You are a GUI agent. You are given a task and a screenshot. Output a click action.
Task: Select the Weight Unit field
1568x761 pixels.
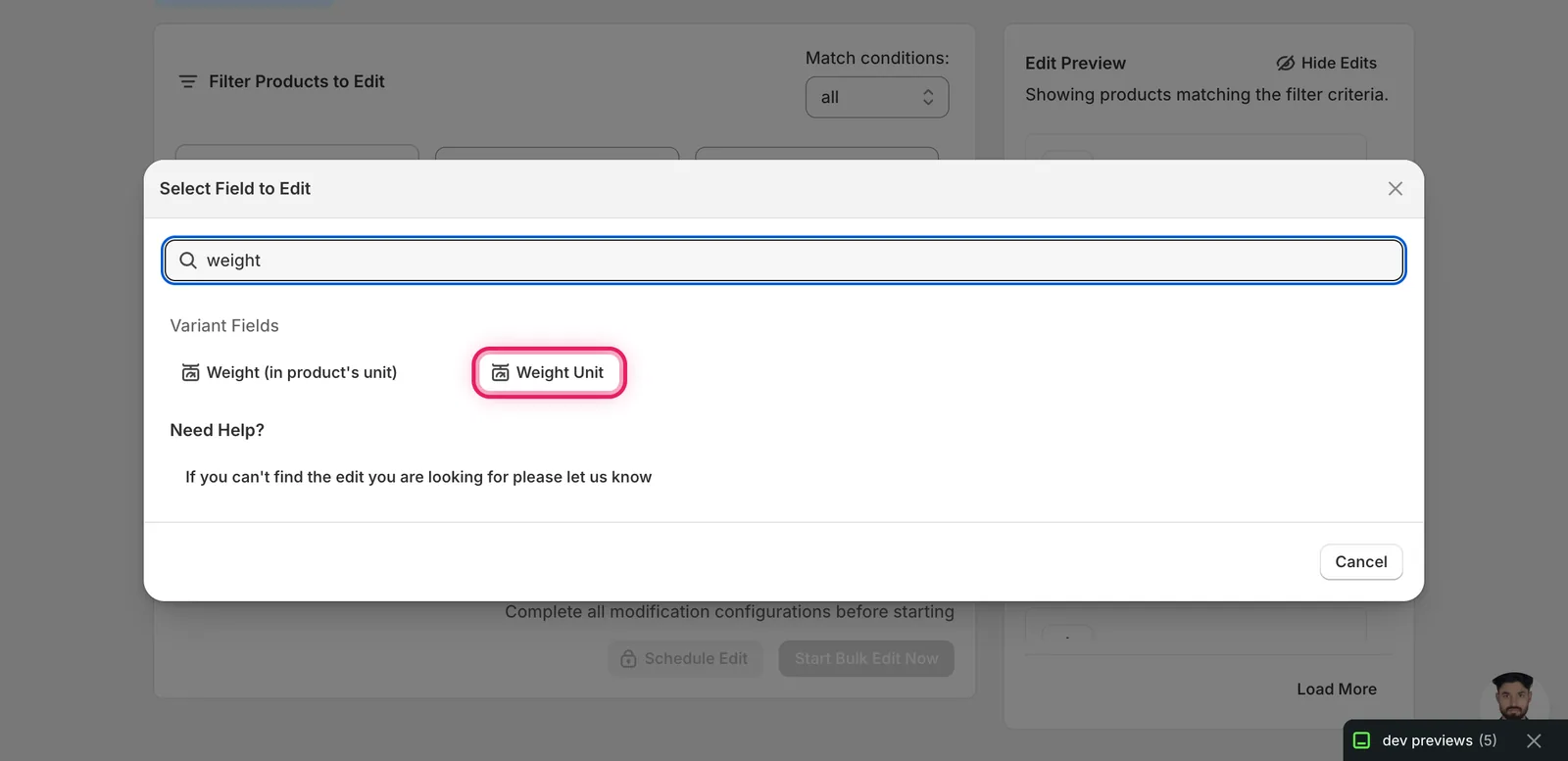click(549, 372)
